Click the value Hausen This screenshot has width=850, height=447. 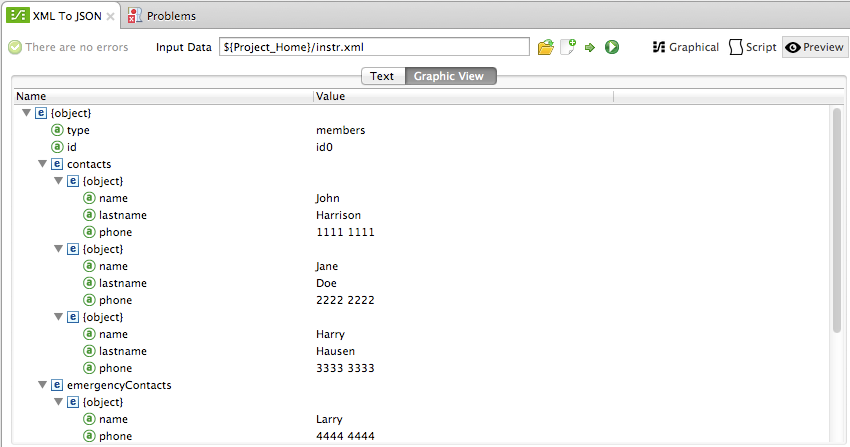(x=336, y=351)
